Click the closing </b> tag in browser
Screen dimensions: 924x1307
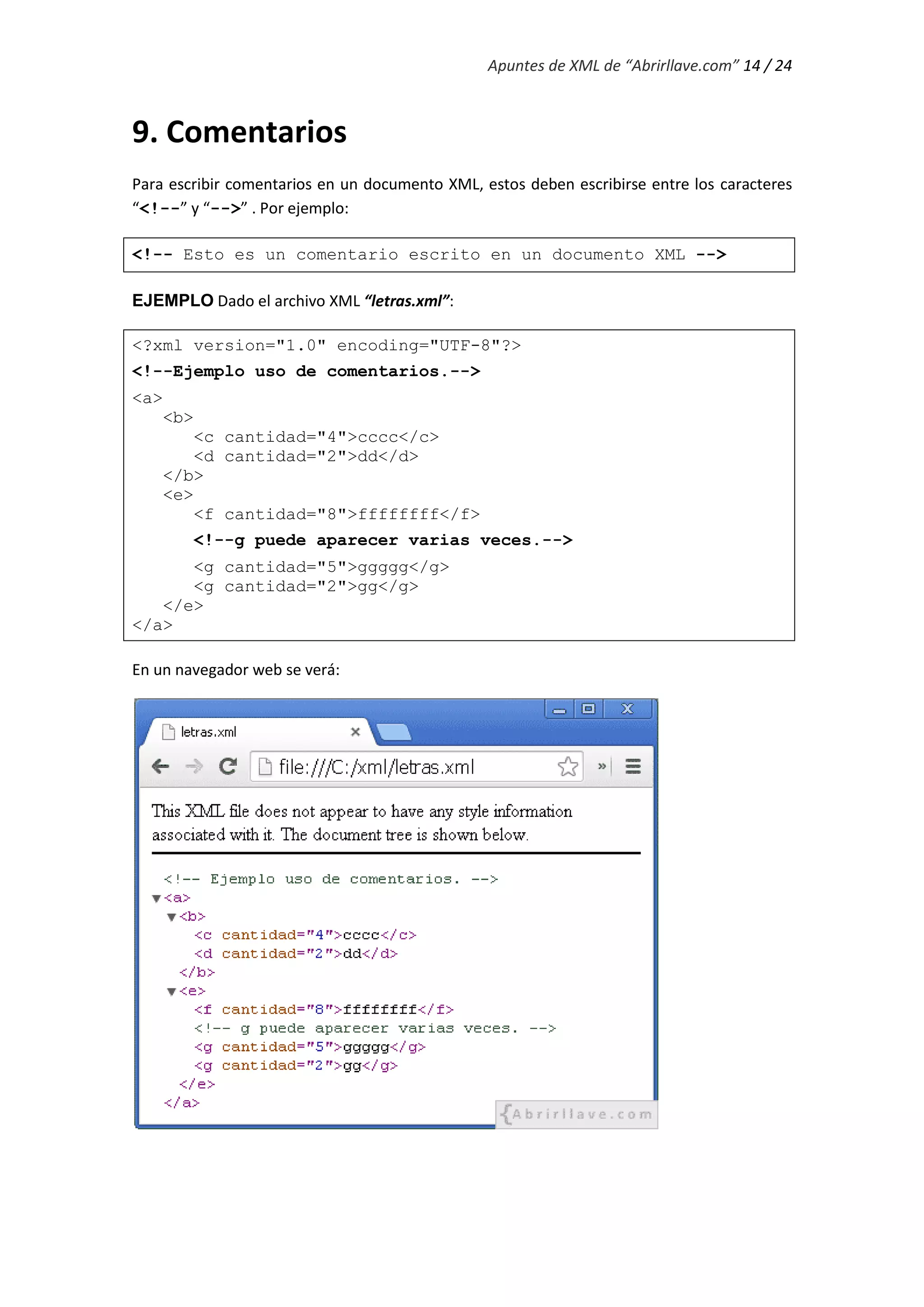click(197, 973)
